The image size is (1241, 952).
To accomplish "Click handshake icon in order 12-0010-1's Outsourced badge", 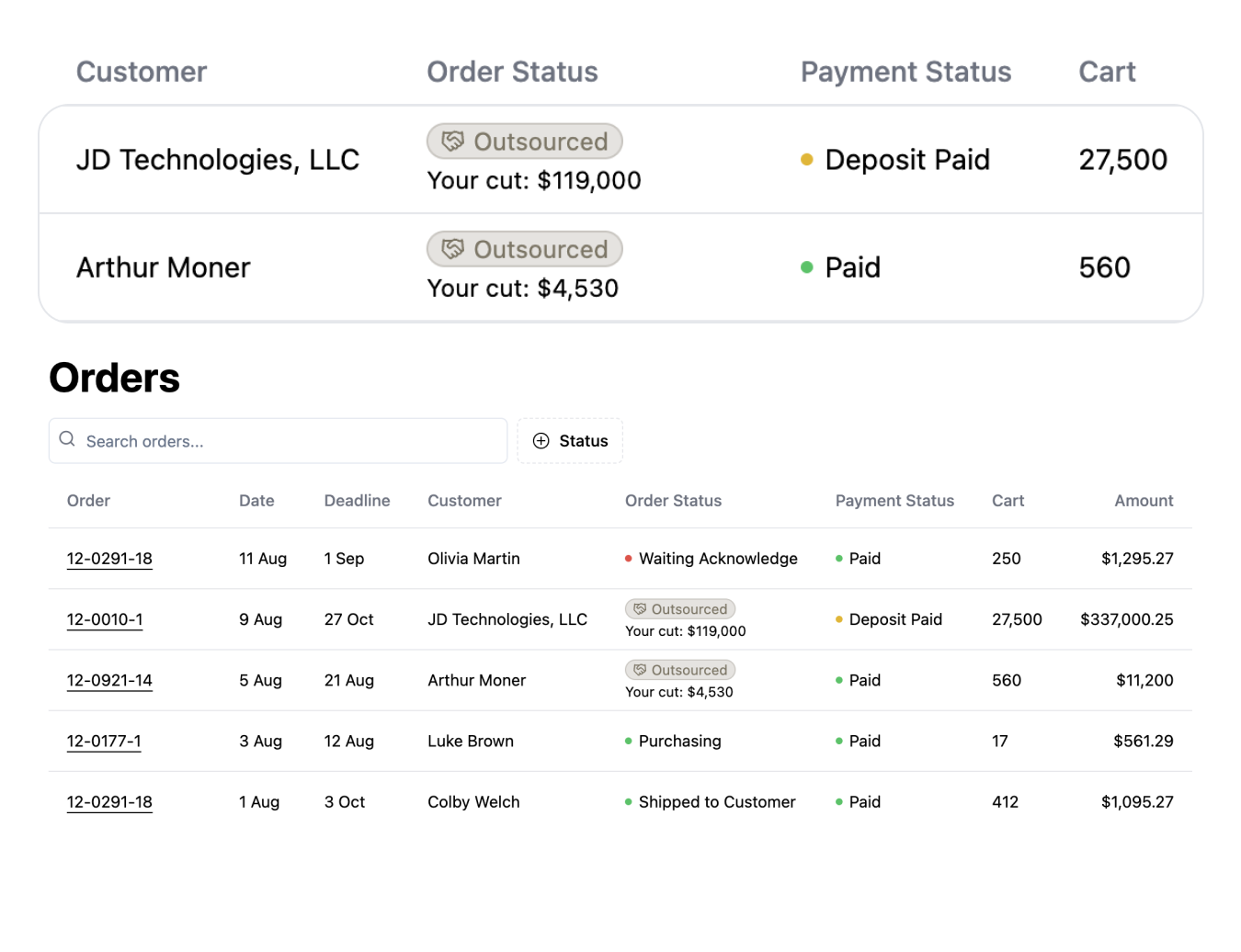I will pyautogui.click(x=640, y=609).
